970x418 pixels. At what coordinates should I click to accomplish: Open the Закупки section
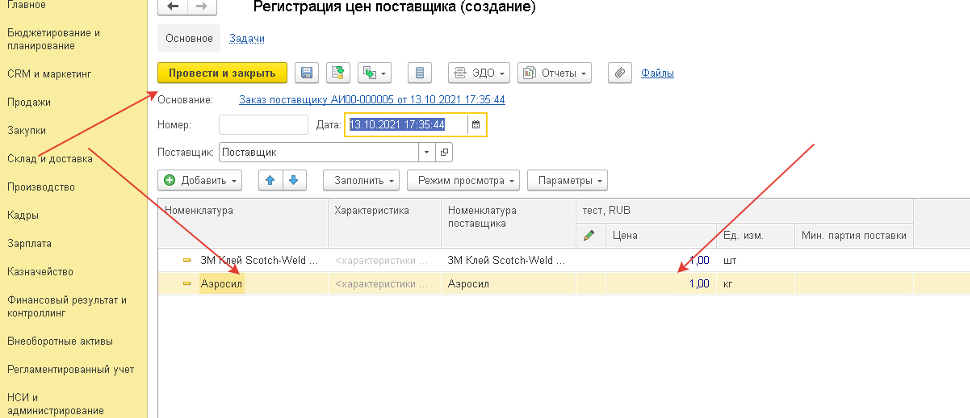tap(26, 130)
